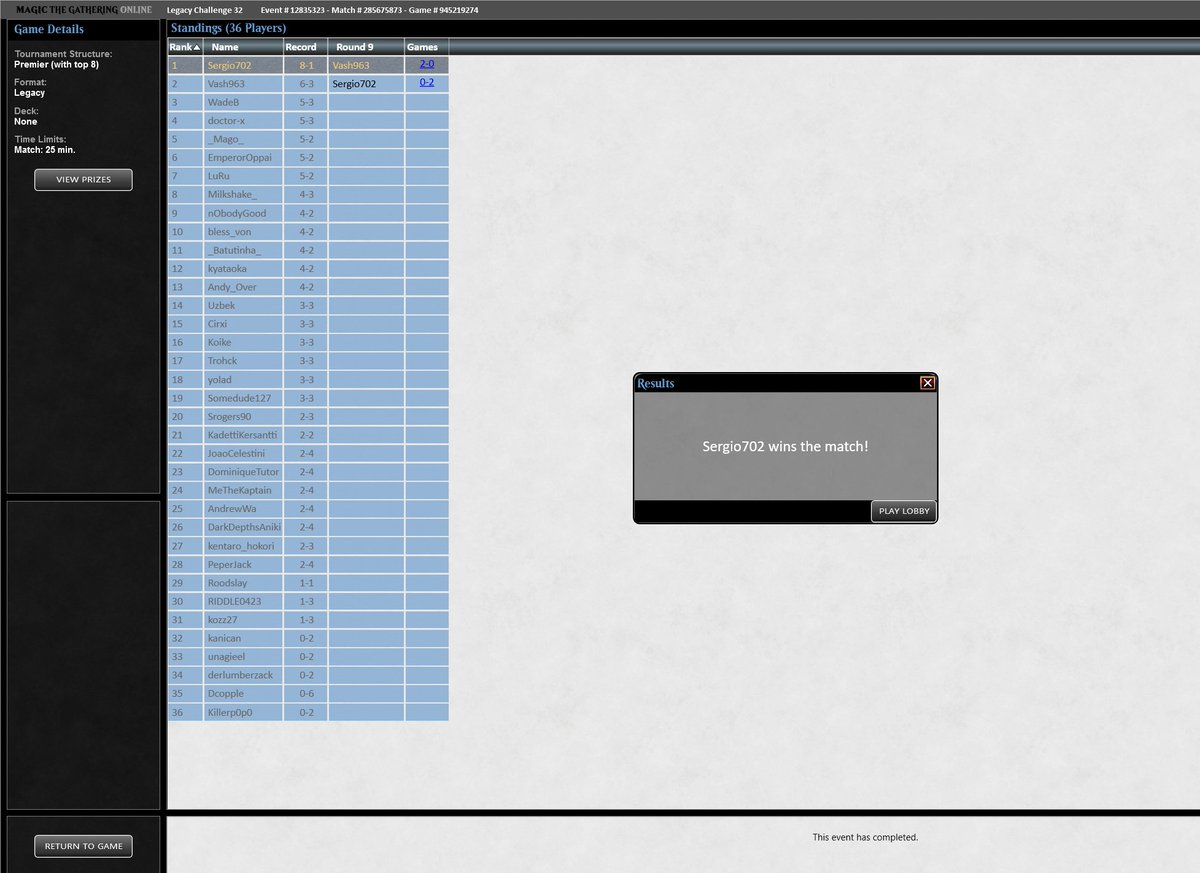This screenshot has width=1200, height=873.
Task: Click 'Premier (with top 8)' structure text
Action: point(56,64)
